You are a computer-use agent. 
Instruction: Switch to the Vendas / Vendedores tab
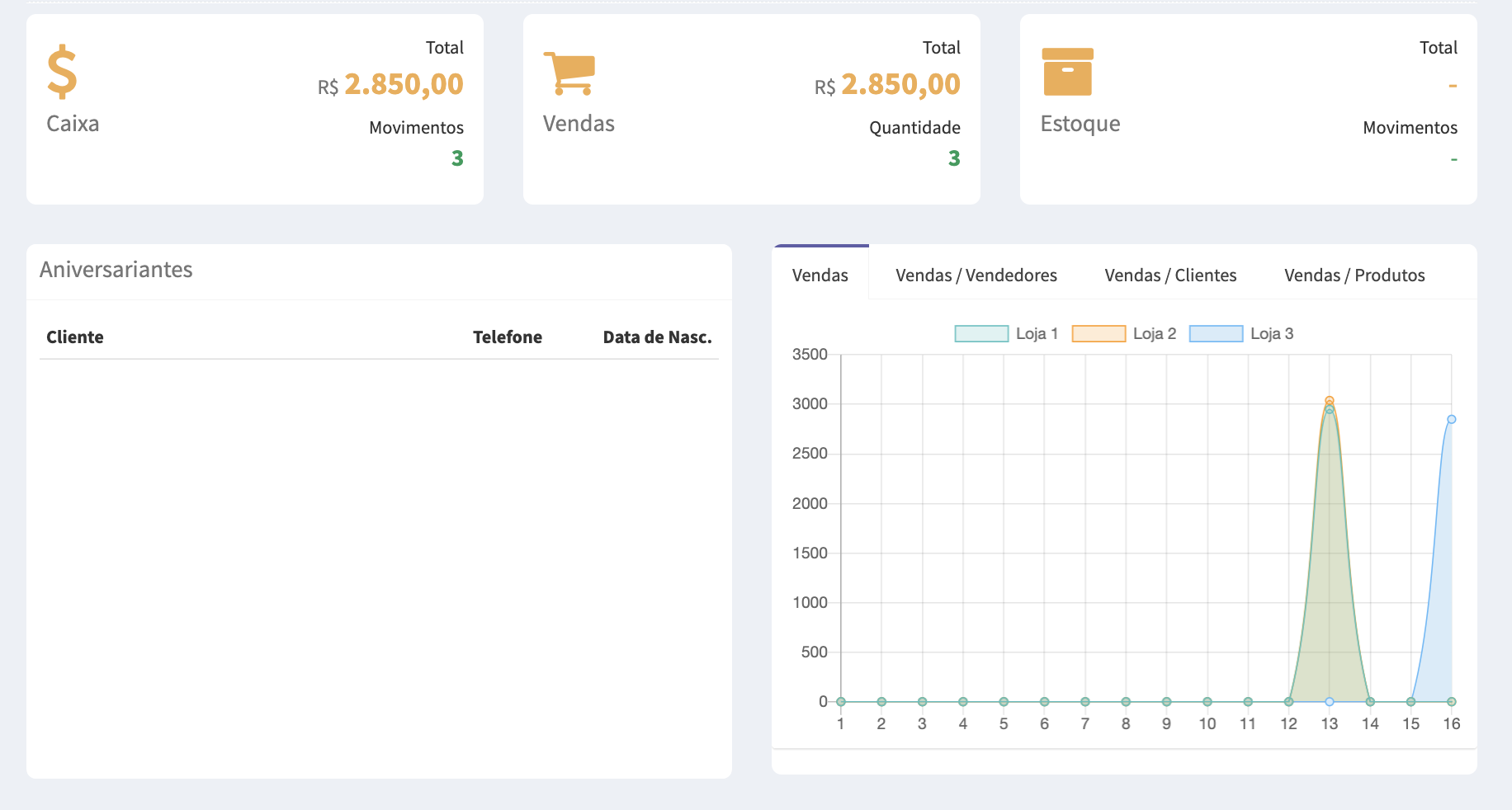click(x=976, y=275)
